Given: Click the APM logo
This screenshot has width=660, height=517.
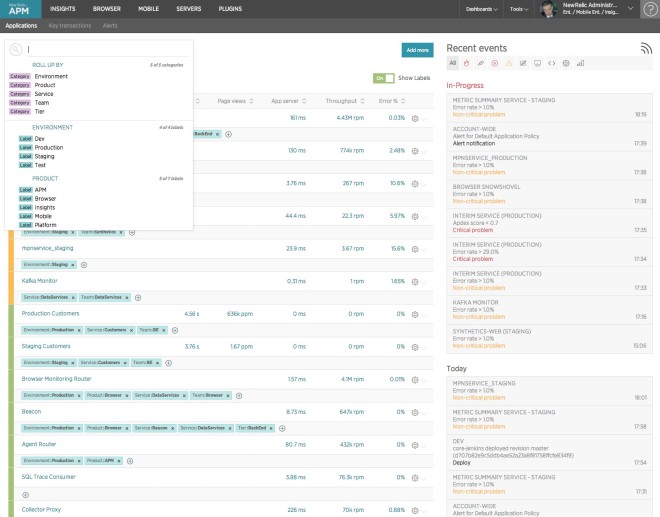Looking at the screenshot, I should (x=21, y=9).
